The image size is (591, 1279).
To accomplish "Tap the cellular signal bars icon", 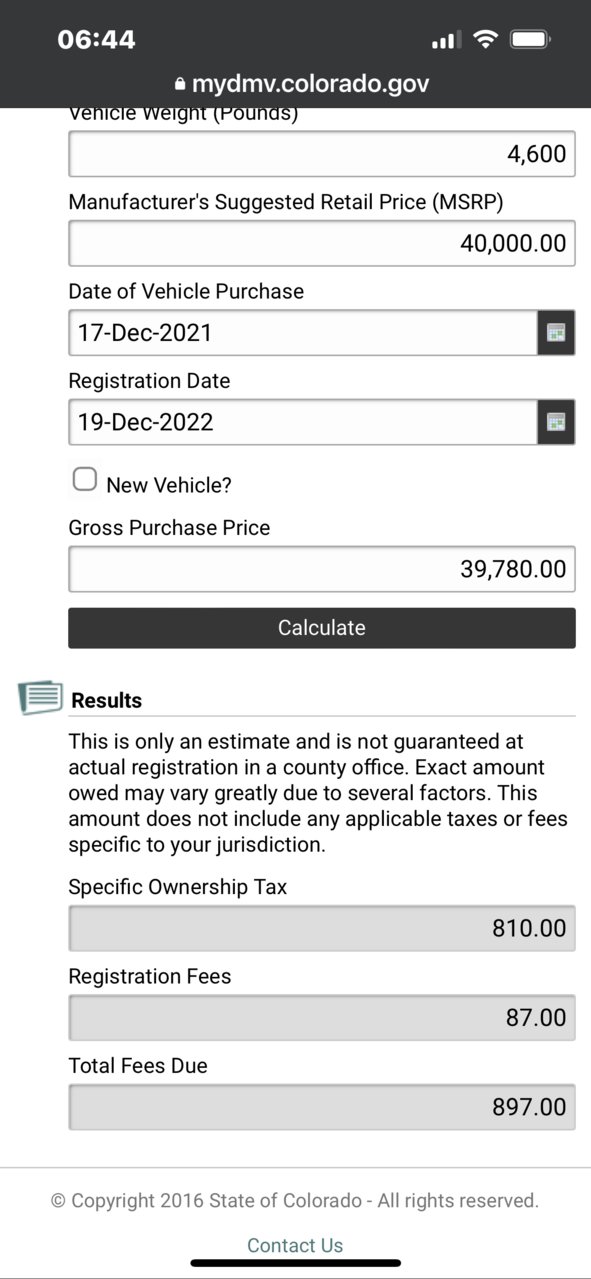I will click(446, 41).
